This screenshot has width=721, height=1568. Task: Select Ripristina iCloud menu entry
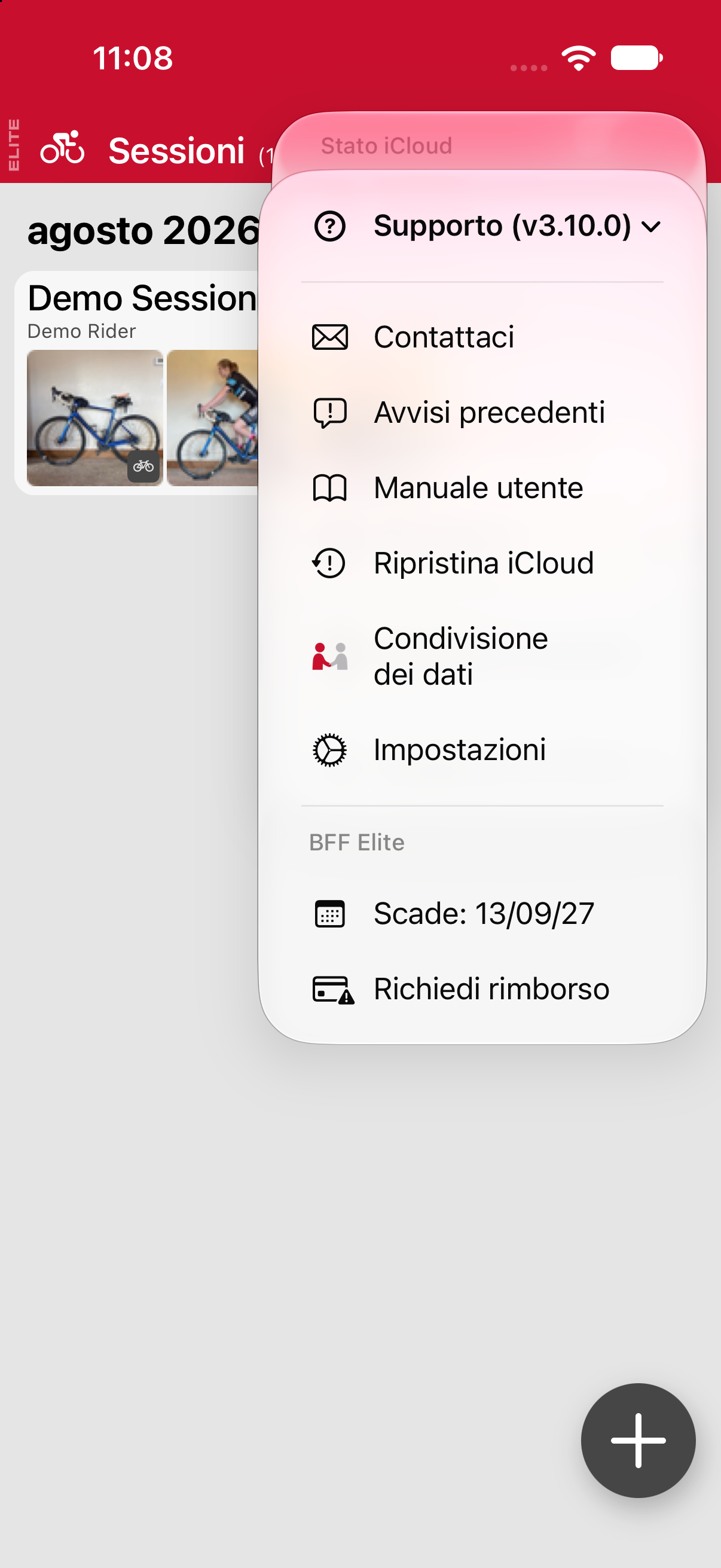click(482, 563)
